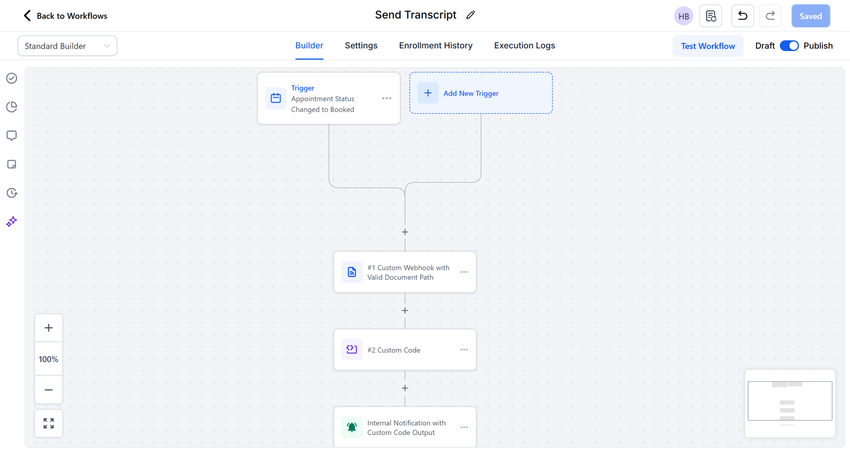Click the fit-to-screen expand icon
Image resolution: width=850 pixels, height=452 pixels.
pos(48,424)
